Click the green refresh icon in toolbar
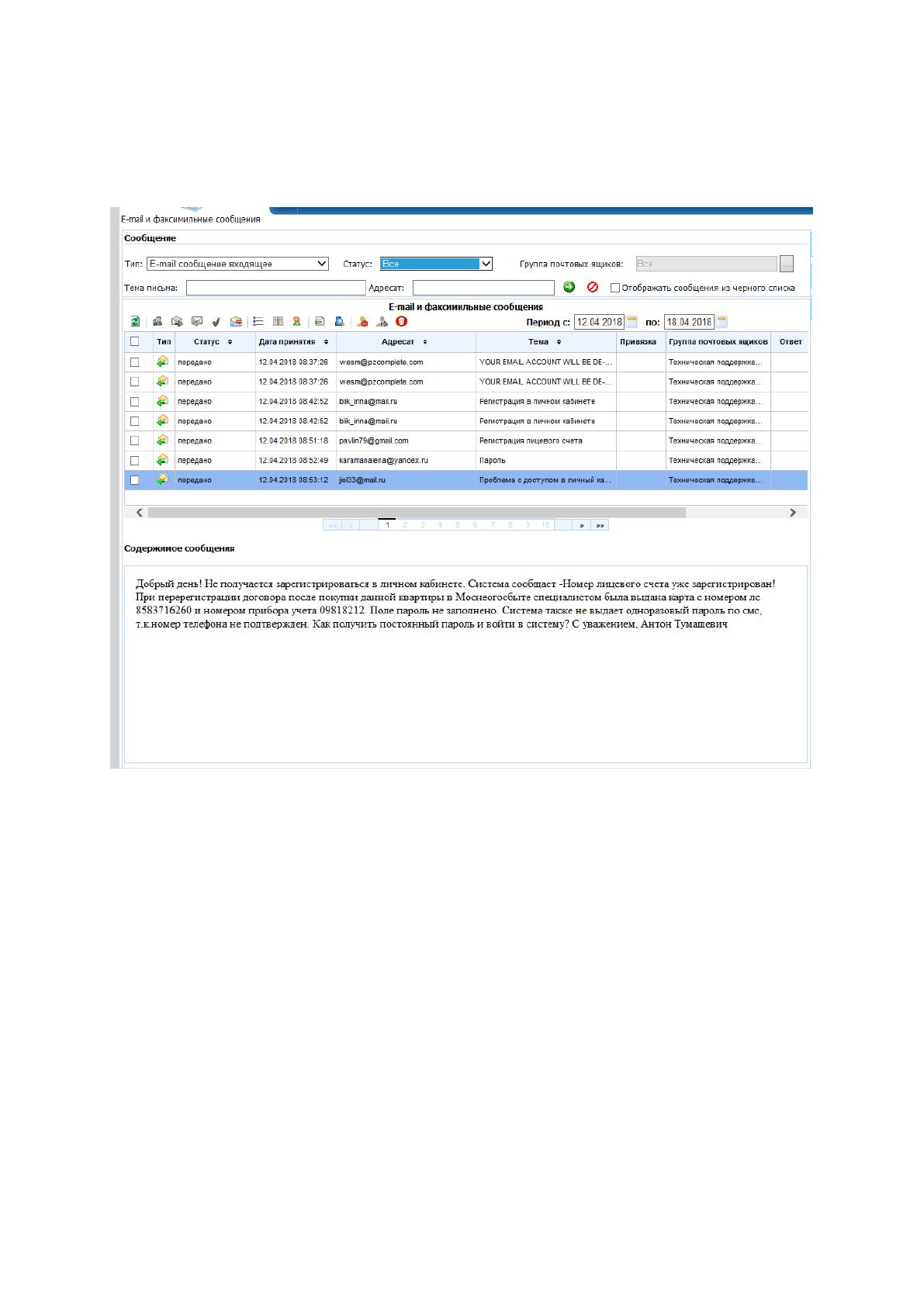Image resolution: width=924 pixels, height=1307 pixels. [135, 321]
